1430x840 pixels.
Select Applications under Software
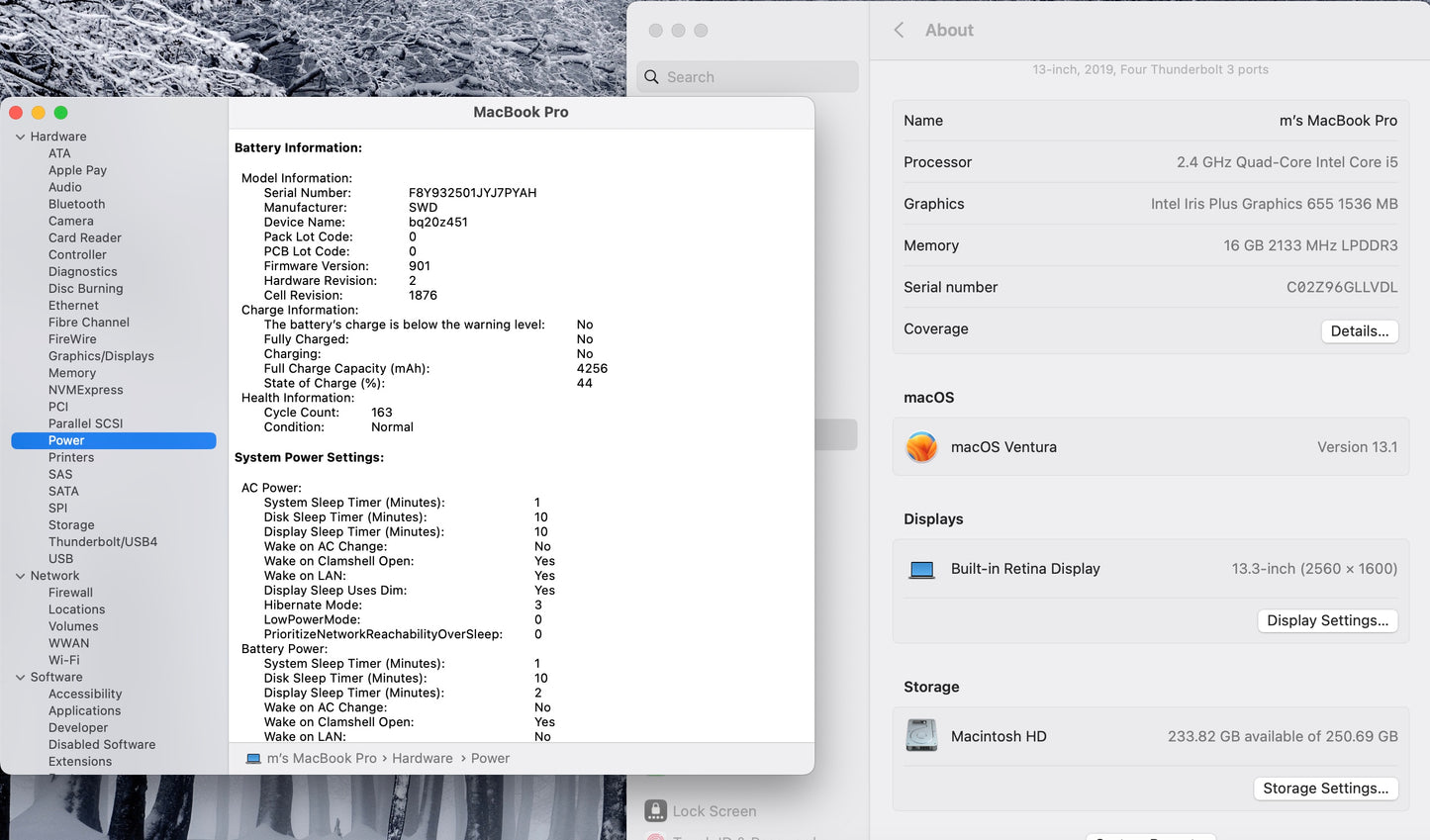(84, 711)
